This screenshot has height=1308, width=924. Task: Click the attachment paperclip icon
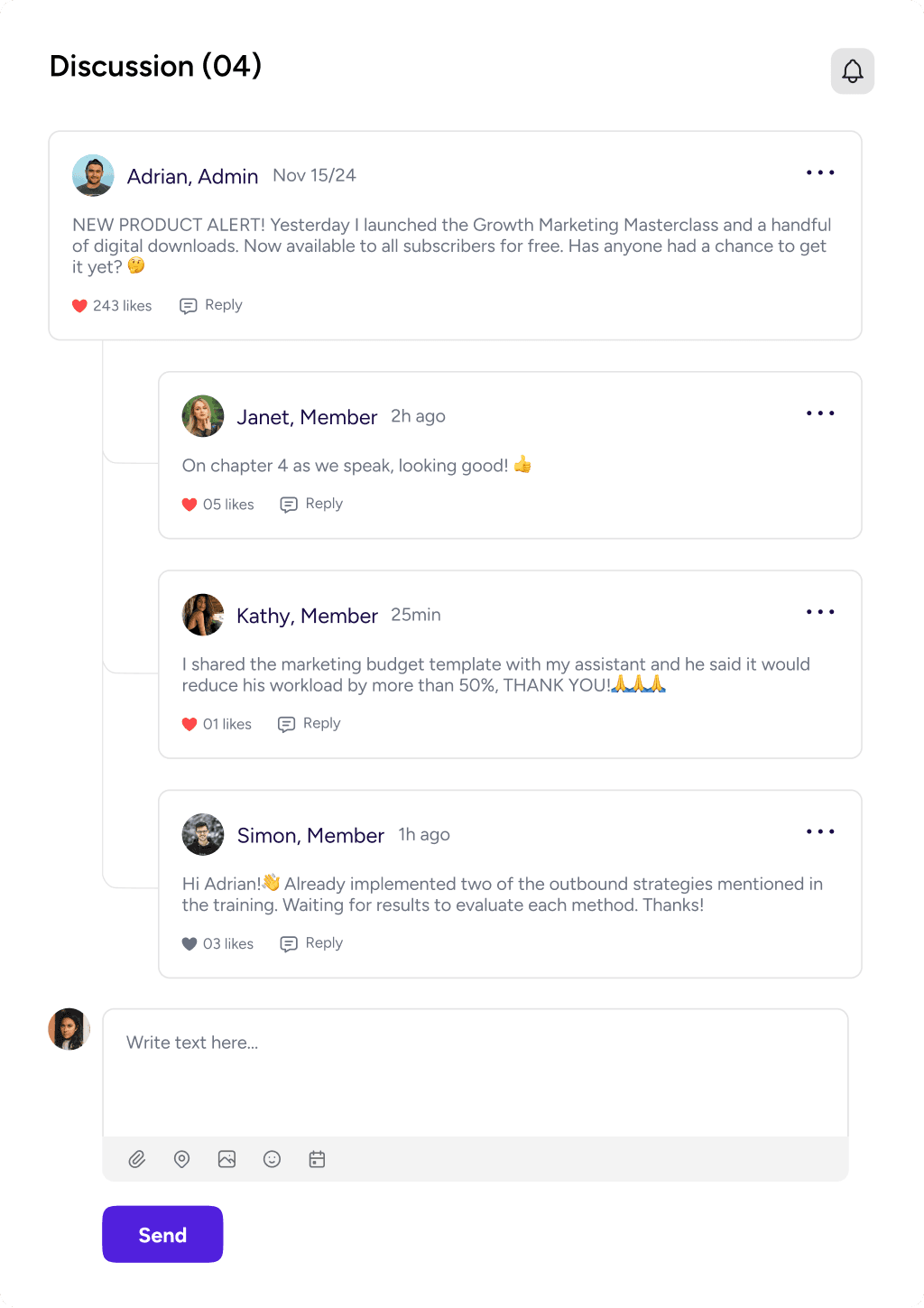[x=137, y=1159]
